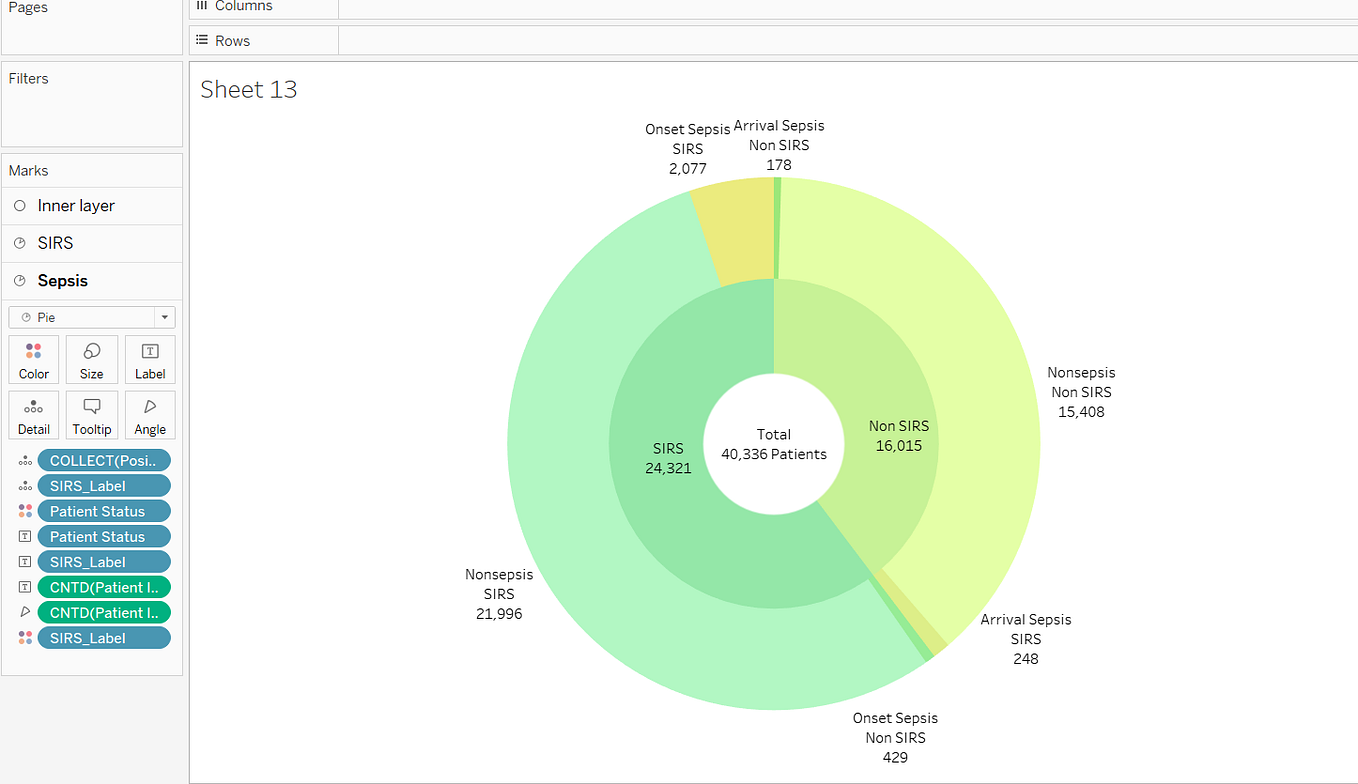Select the Detail shelf icon
The image size is (1358, 784).
(33, 415)
